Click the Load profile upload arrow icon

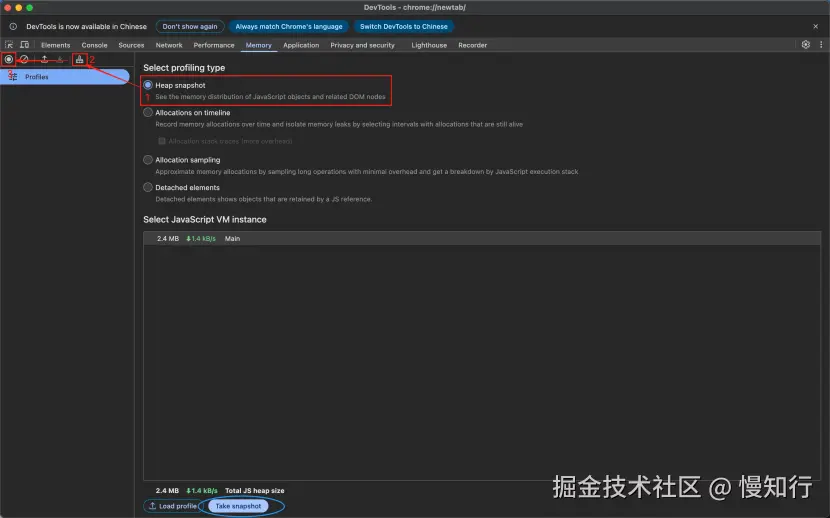tap(44, 59)
